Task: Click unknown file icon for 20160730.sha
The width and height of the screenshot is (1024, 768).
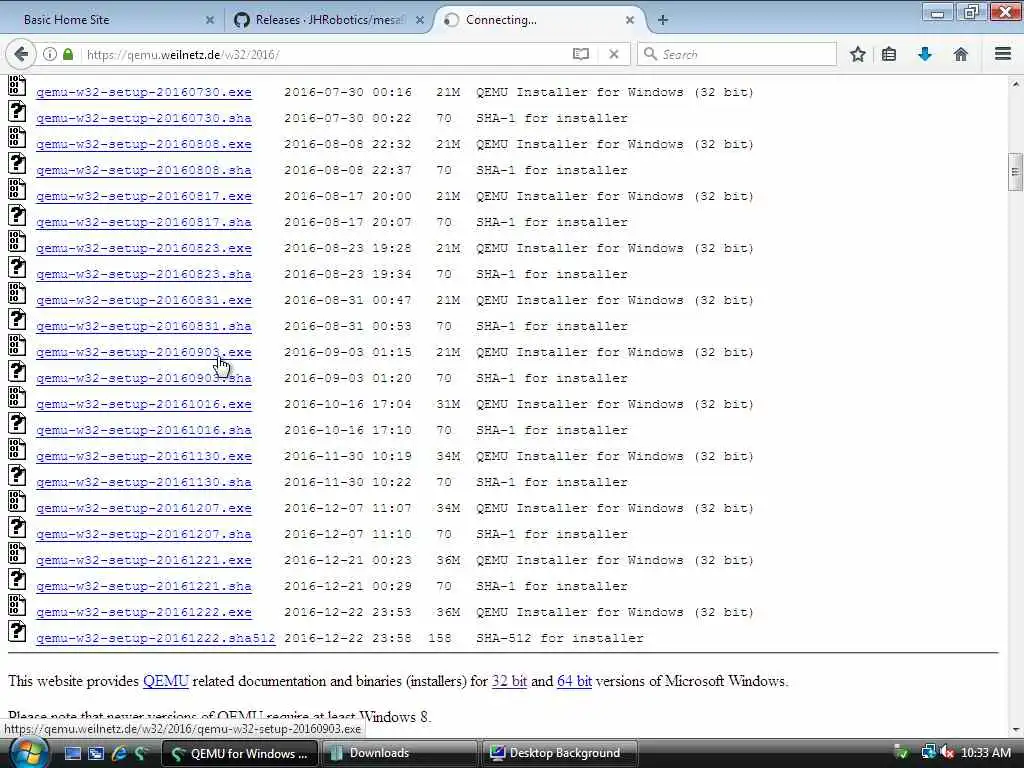Action: coord(17,111)
